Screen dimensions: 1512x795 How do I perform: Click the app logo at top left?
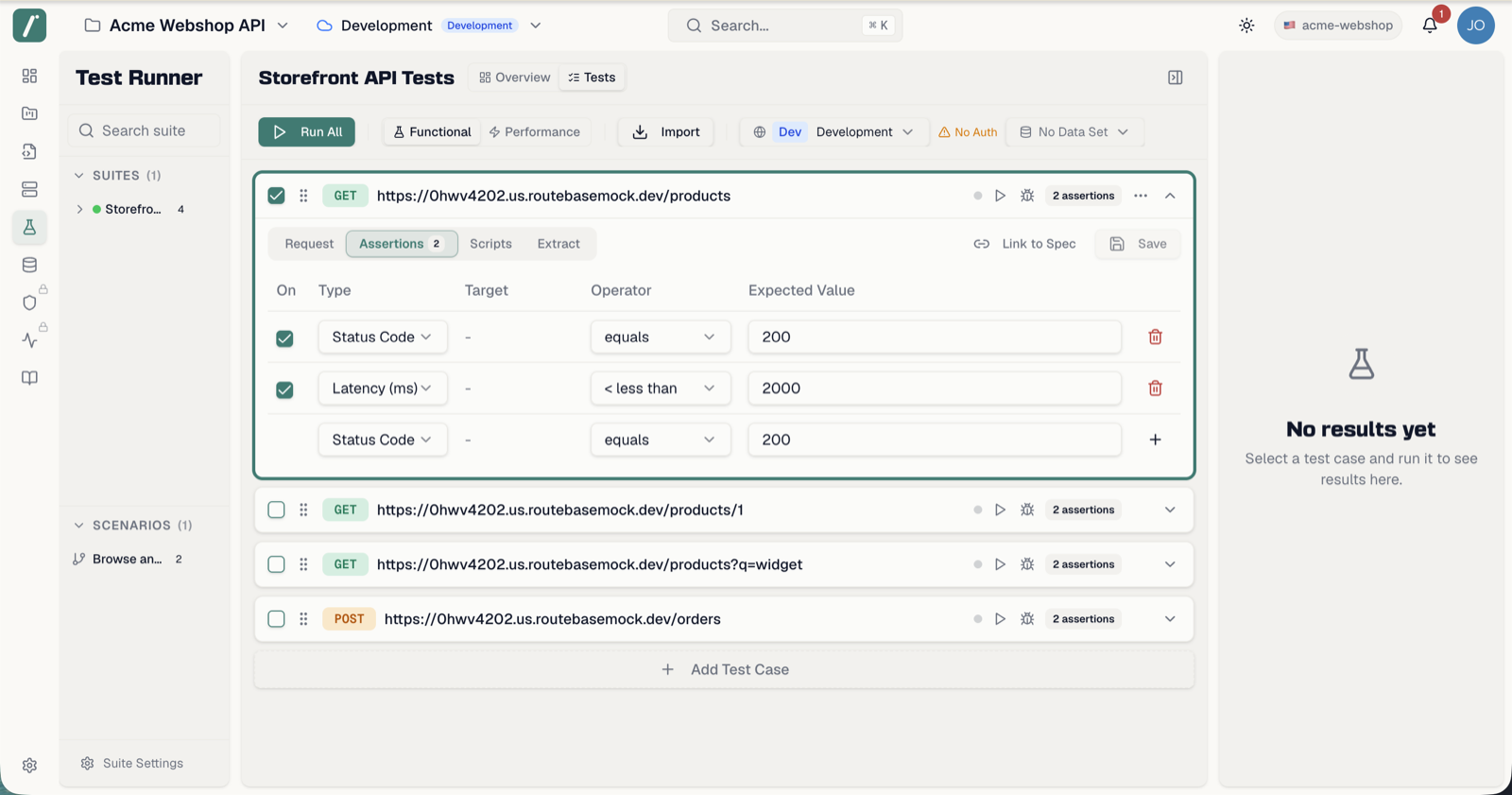29,26
